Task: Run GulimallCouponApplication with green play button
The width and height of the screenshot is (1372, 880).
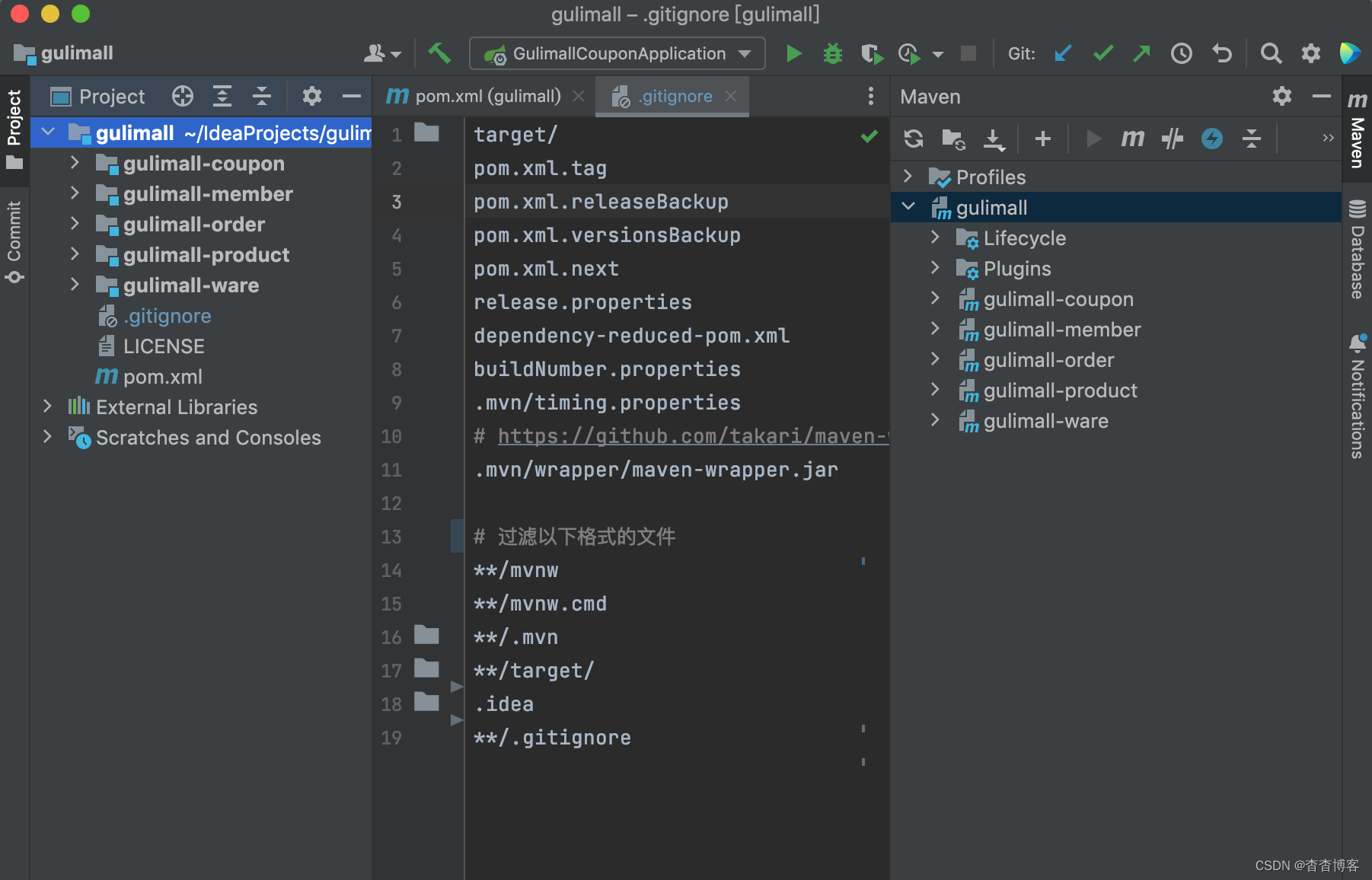Action: [793, 53]
